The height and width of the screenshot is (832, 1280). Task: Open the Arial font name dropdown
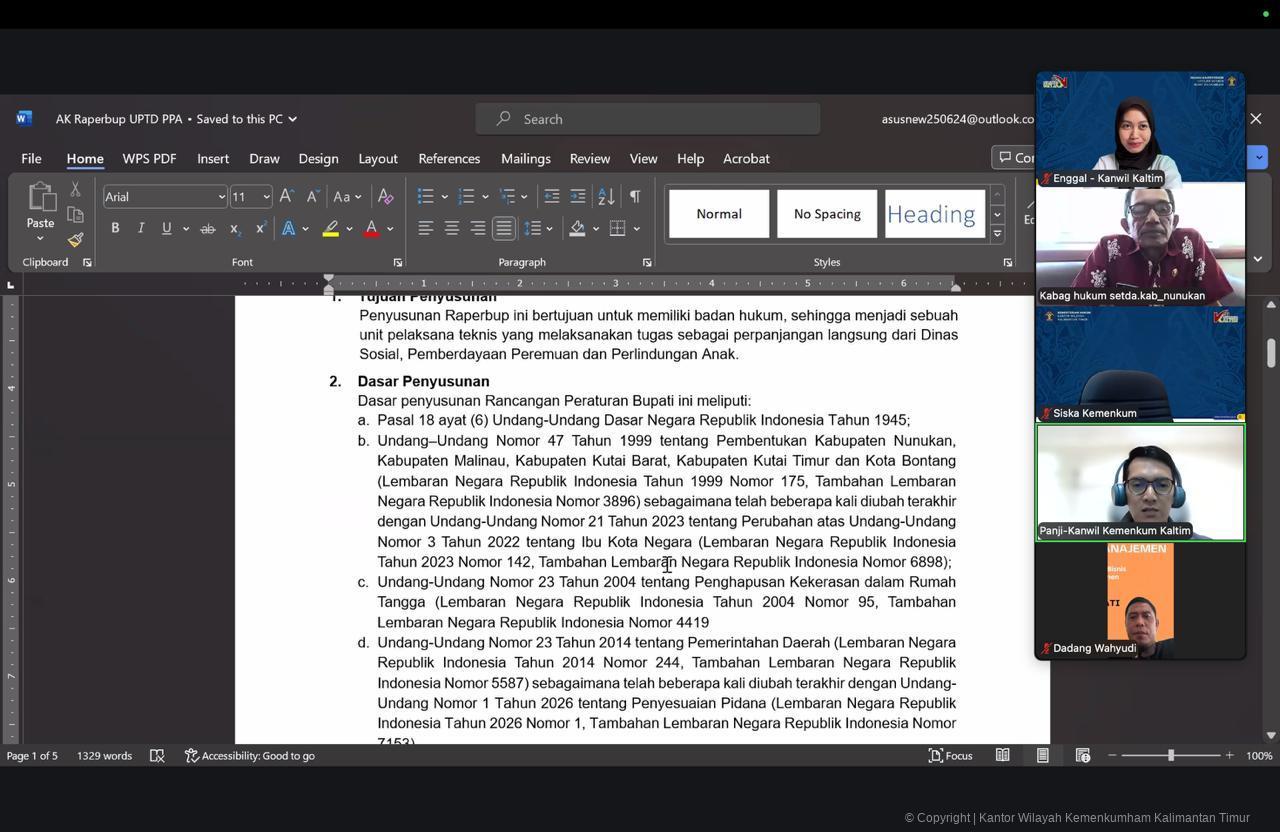point(221,197)
